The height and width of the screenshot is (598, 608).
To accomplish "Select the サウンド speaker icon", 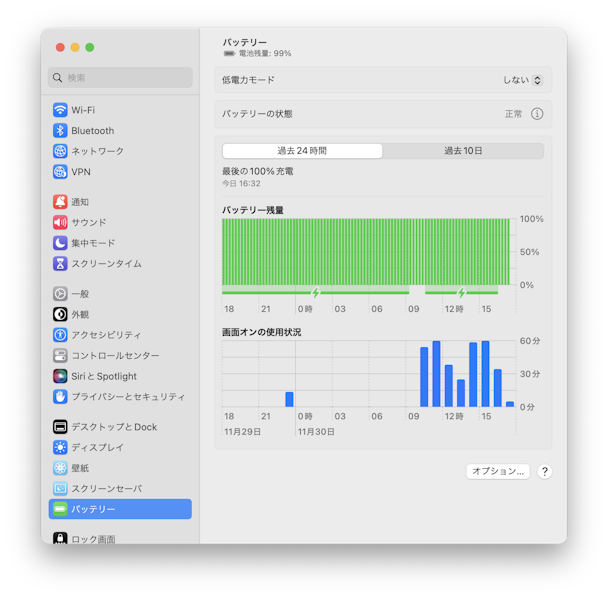I will (60, 222).
